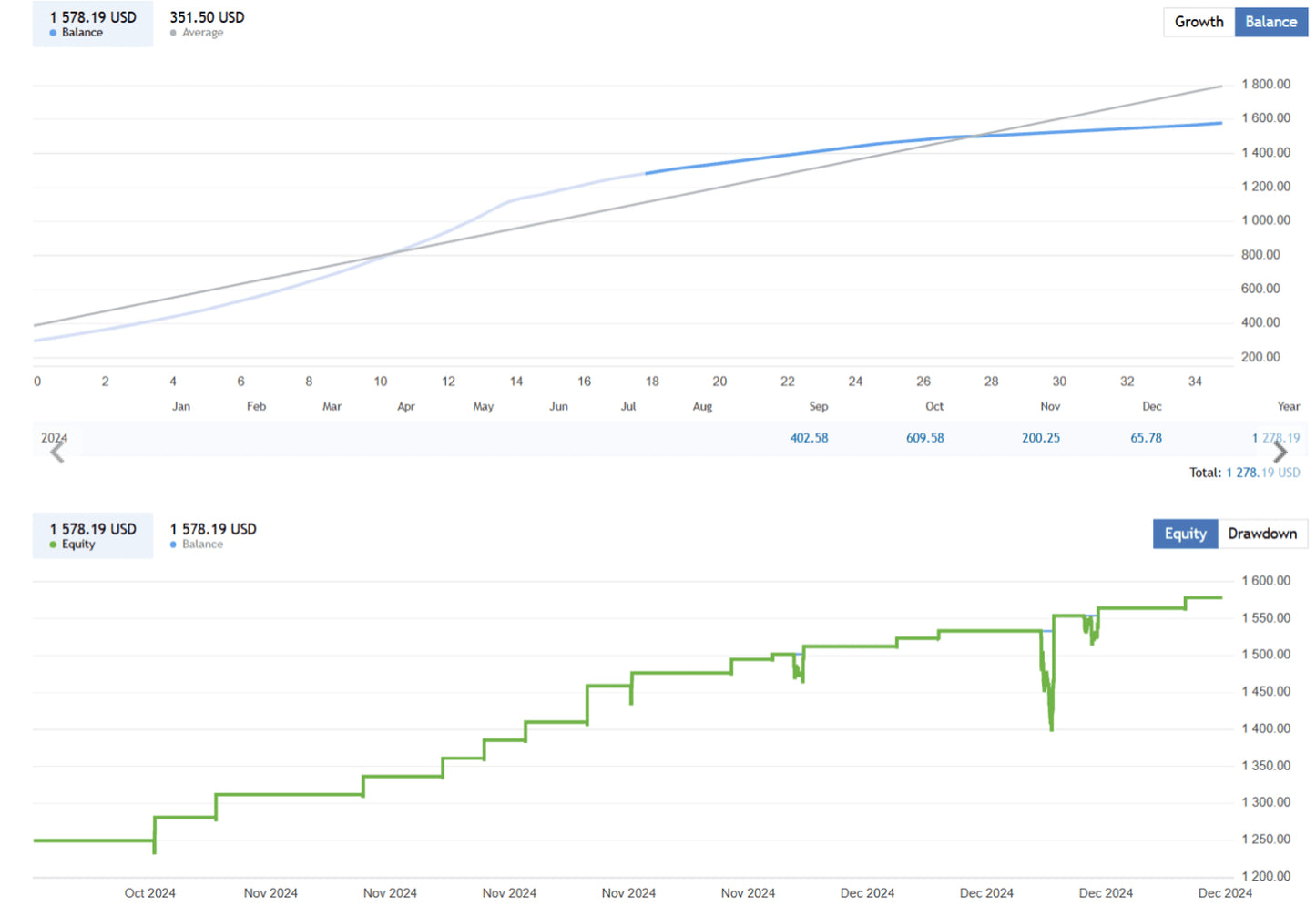Click the Oct profit value 609.58
Viewport: 1316px width, 906px height.
click(x=924, y=438)
